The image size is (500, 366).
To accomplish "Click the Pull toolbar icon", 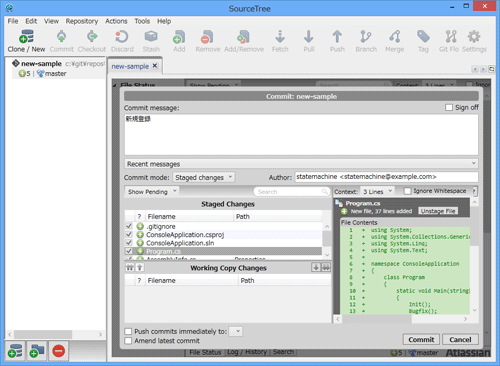I will click(309, 41).
